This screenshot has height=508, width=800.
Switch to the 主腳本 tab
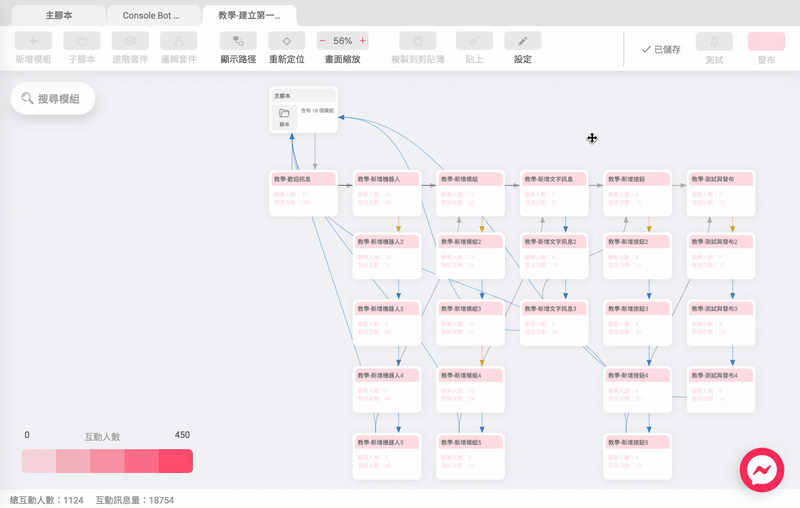click(59, 15)
